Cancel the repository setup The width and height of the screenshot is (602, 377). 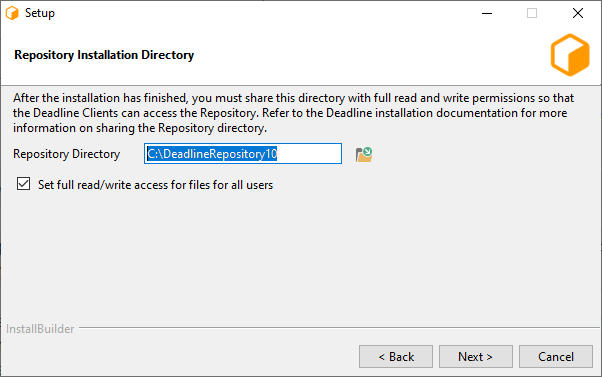[556, 356]
